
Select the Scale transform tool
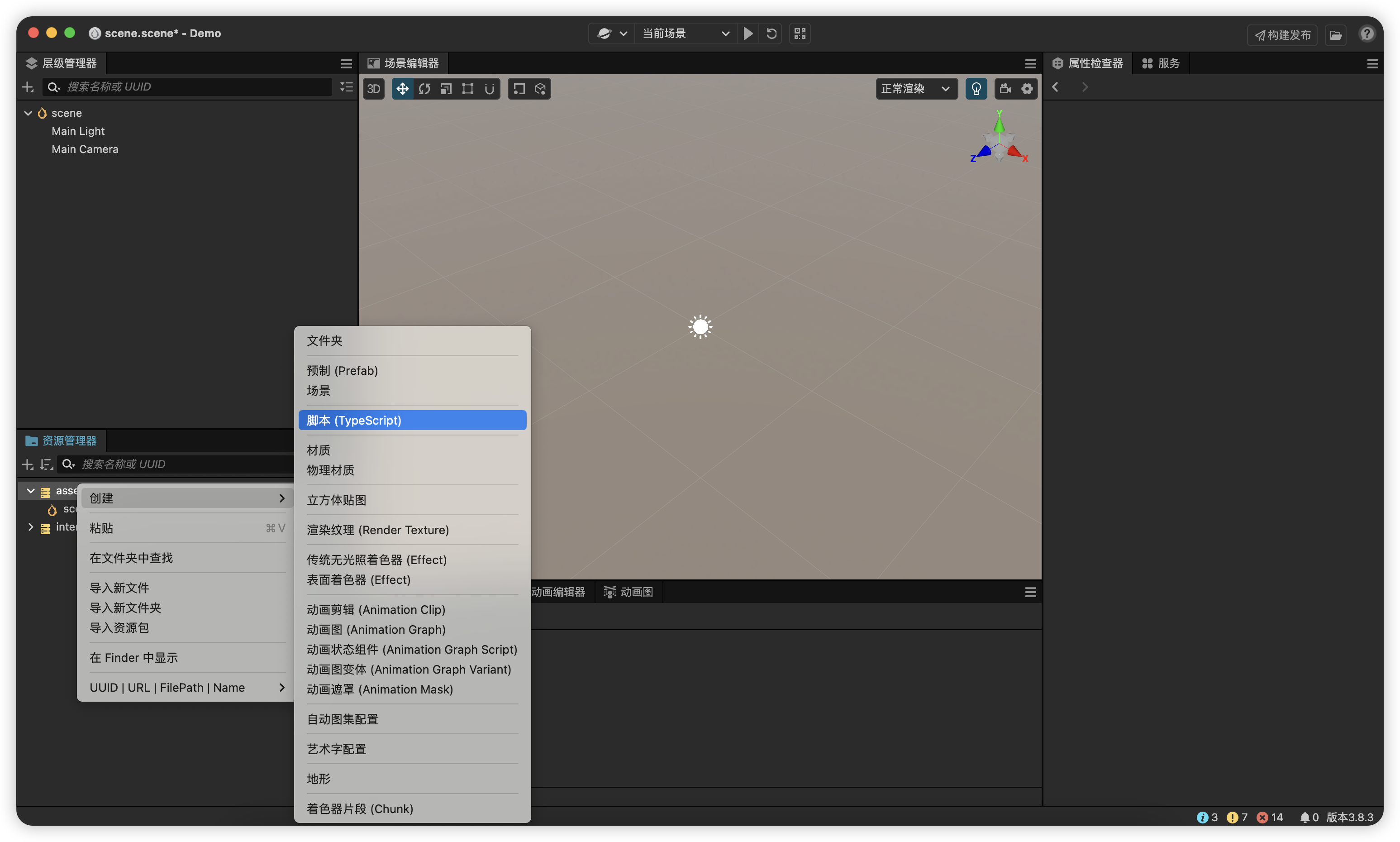click(446, 89)
